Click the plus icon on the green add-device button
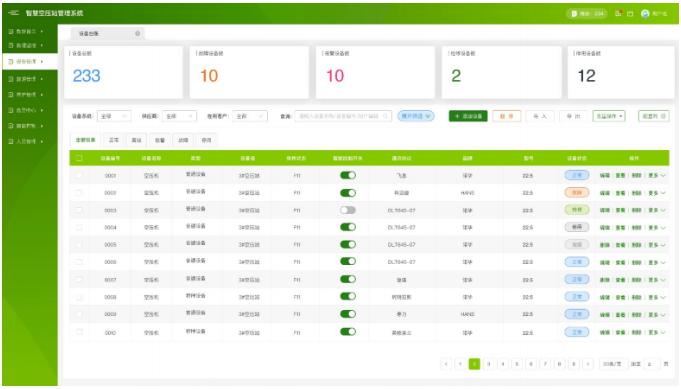Screen dimensions: 681x389 457,116
